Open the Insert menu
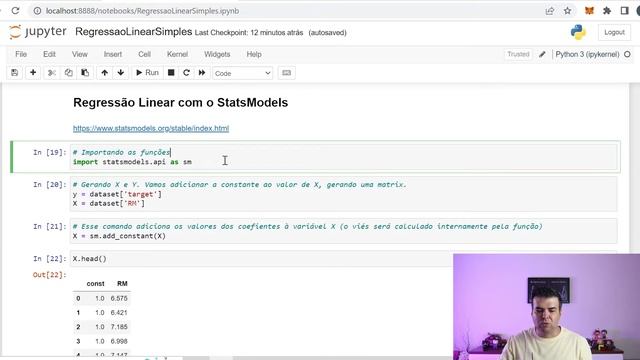640x360 pixels. (113, 54)
